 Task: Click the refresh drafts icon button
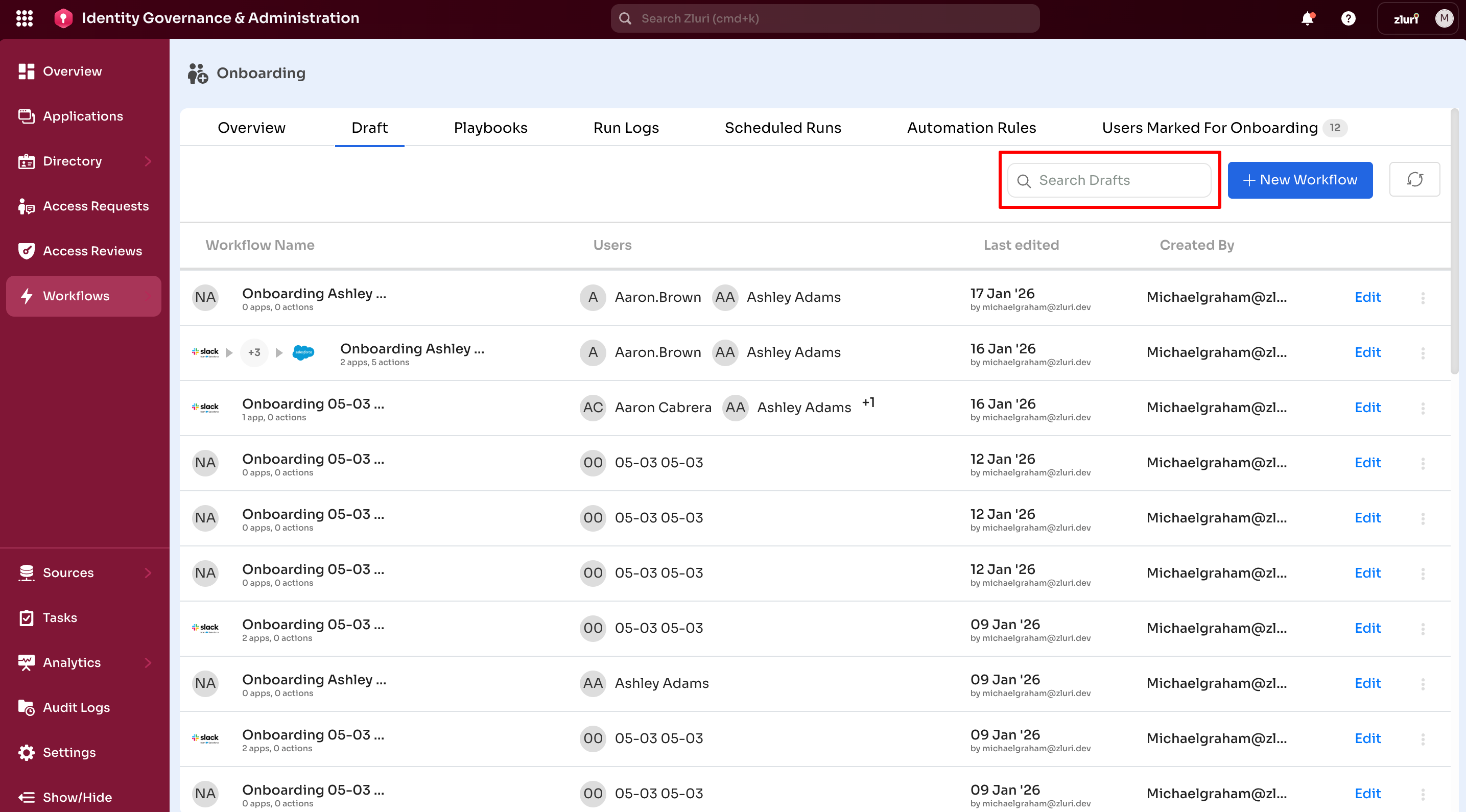(1414, 180)
